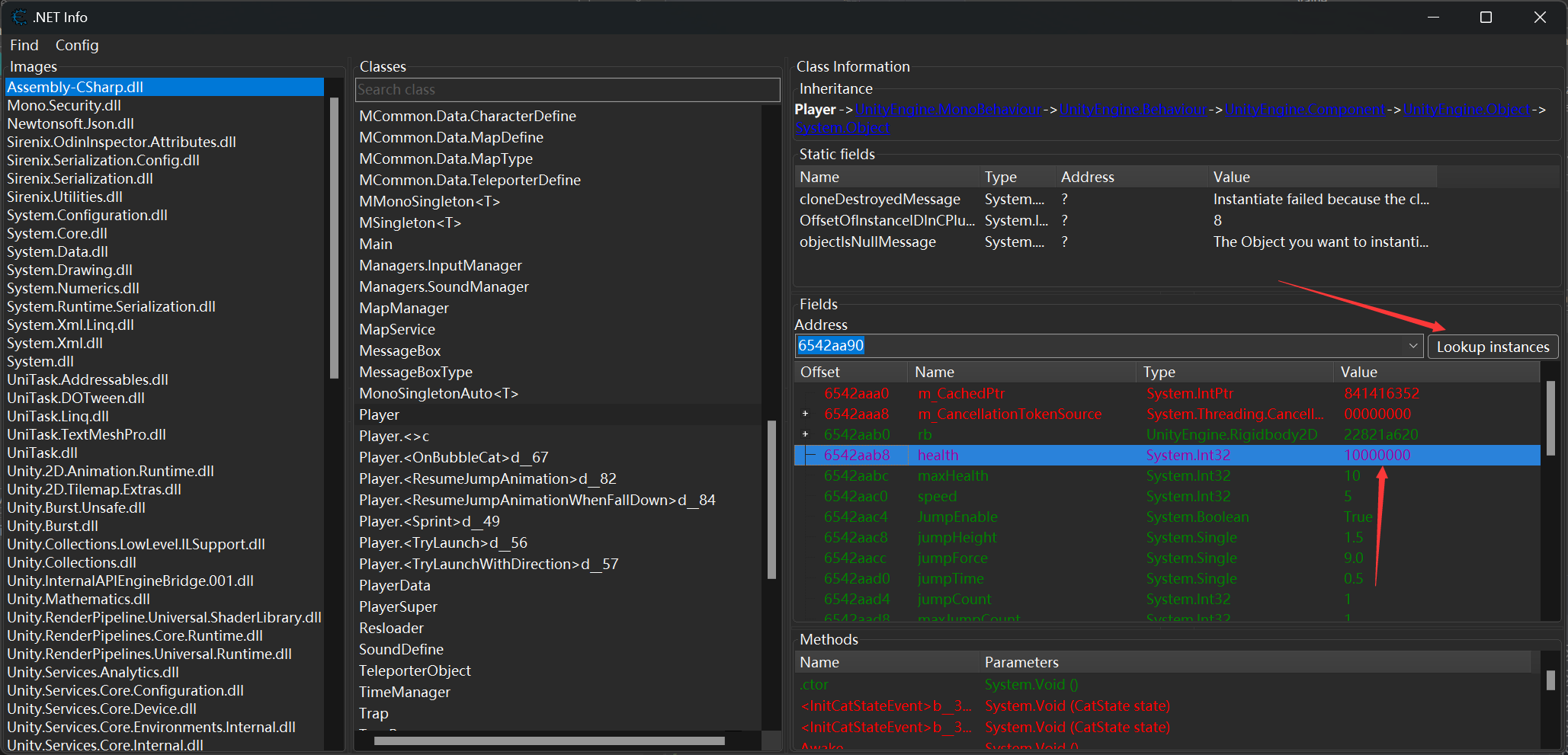Click the Value column header in Fields
The height and width of the screenshot is (755, 1568).
point(1437,372)
